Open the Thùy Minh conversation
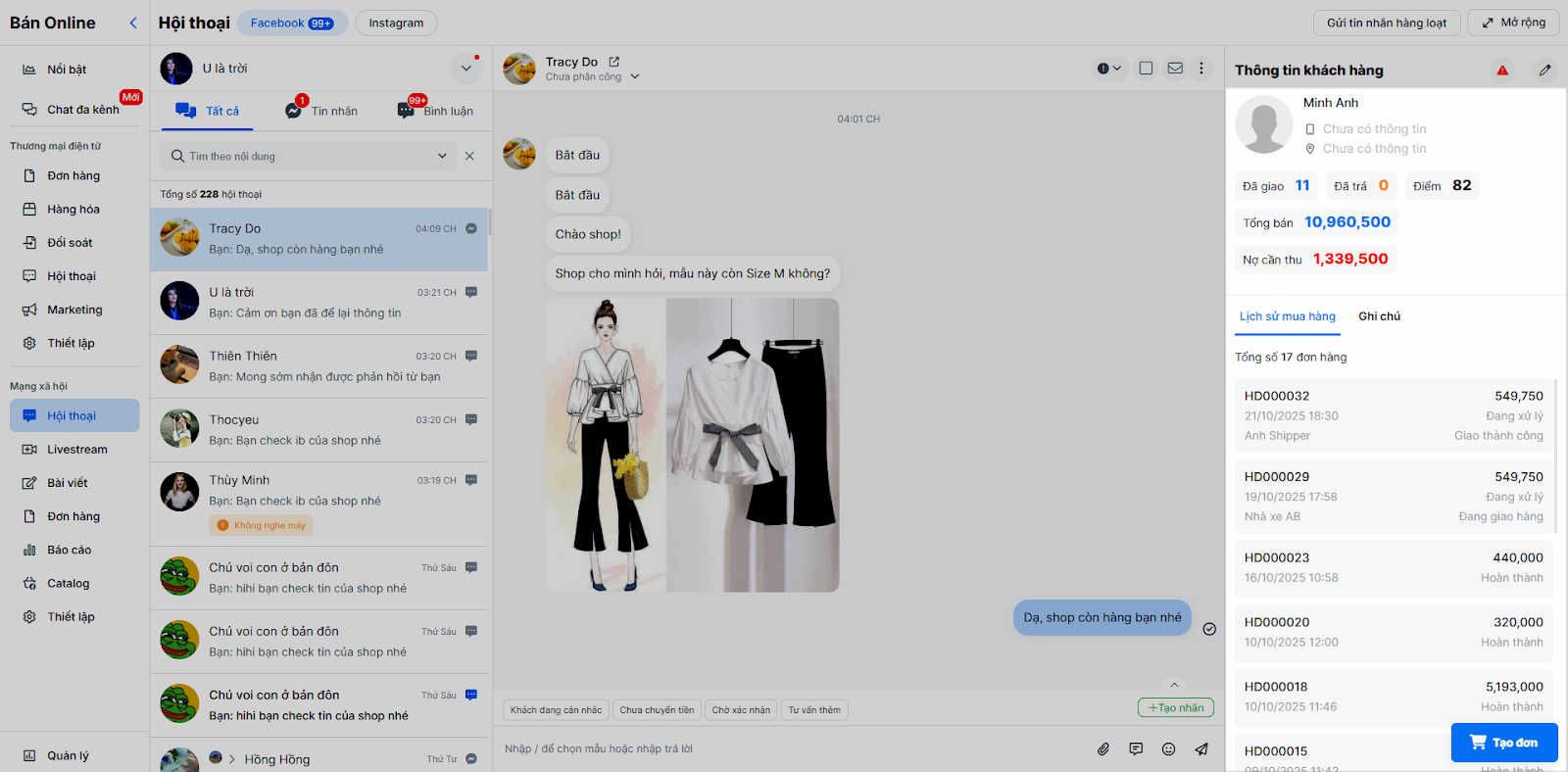Image resolution: width=1568 pixels, height=772 pixels. point(318,504)
